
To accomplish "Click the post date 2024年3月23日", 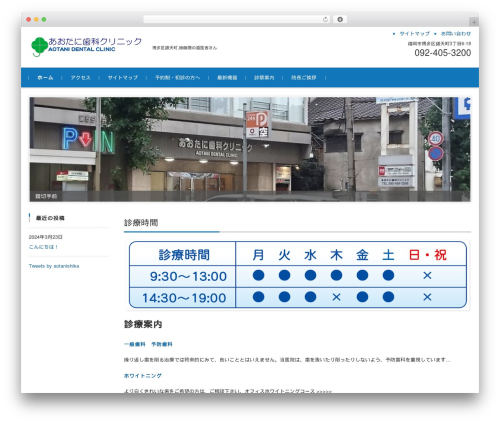I will coord(45,237).
